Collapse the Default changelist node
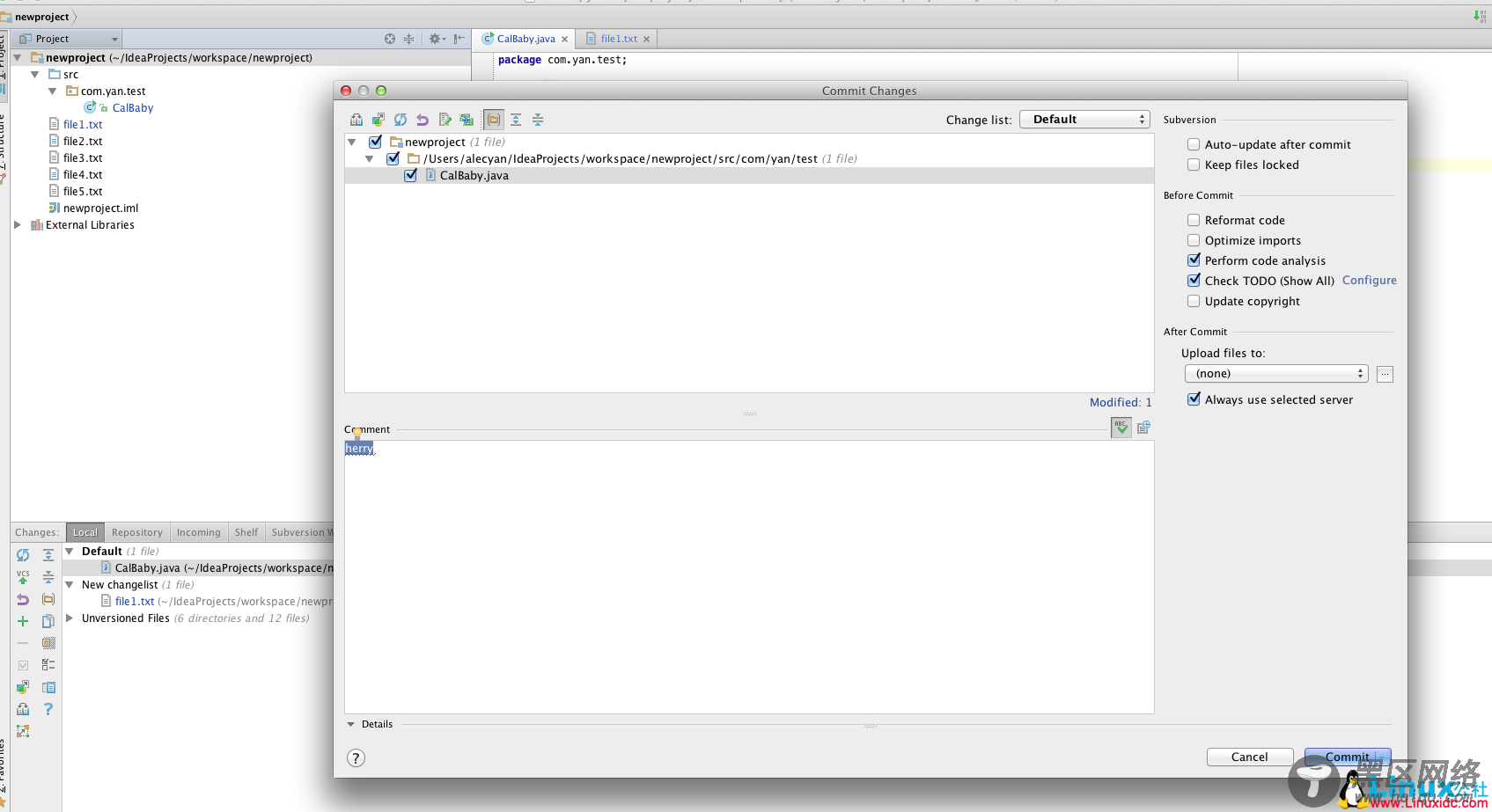 click(70, 552)
